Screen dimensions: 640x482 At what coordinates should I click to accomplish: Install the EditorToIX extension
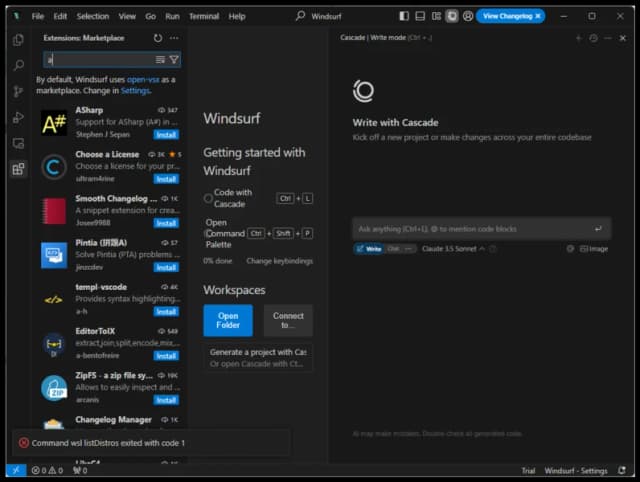tap(166, 356)
